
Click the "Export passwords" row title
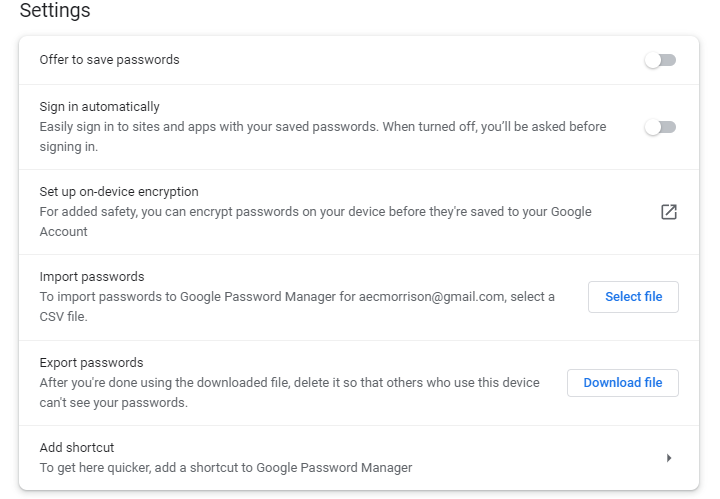coord(91,363)
